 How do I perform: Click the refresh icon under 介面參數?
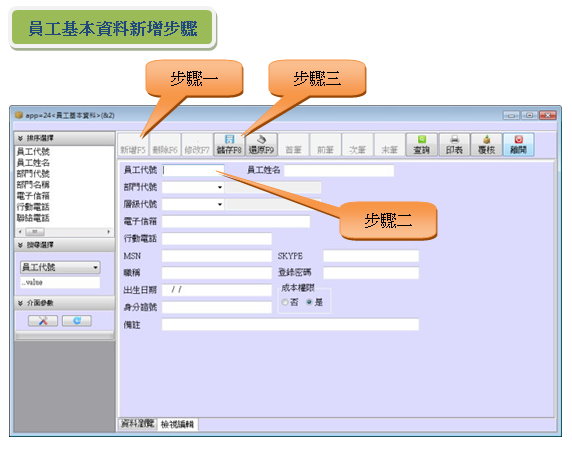tap(77, 321)
